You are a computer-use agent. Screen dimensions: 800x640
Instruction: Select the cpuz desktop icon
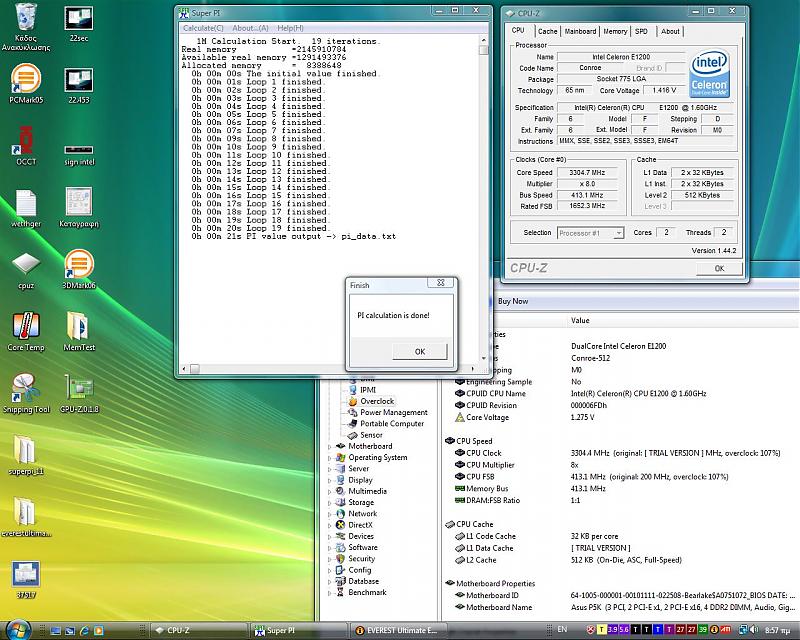click(x=26, y=271)
